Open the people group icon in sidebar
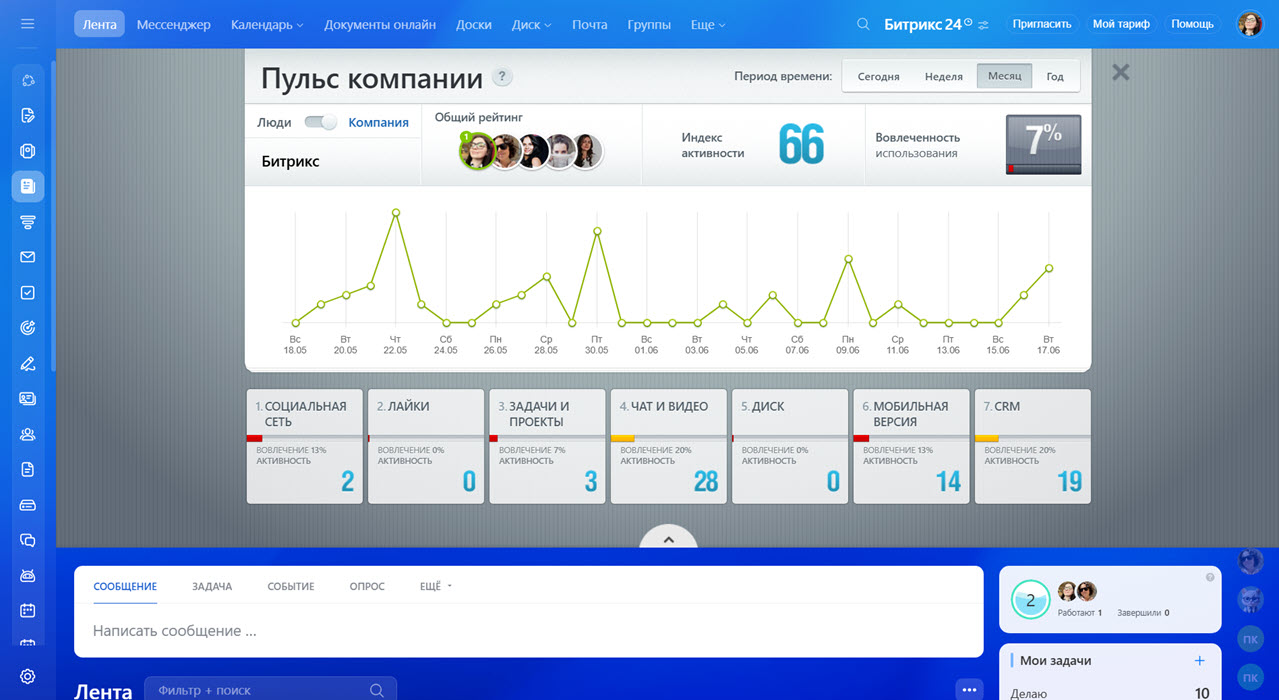Screen dimensions: 1279x700 (x=28, y=434)
